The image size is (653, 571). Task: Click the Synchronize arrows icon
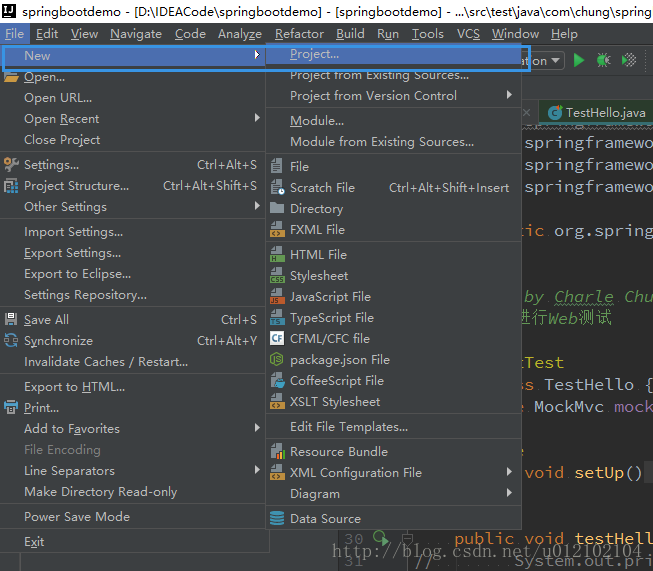click(11, 341)
